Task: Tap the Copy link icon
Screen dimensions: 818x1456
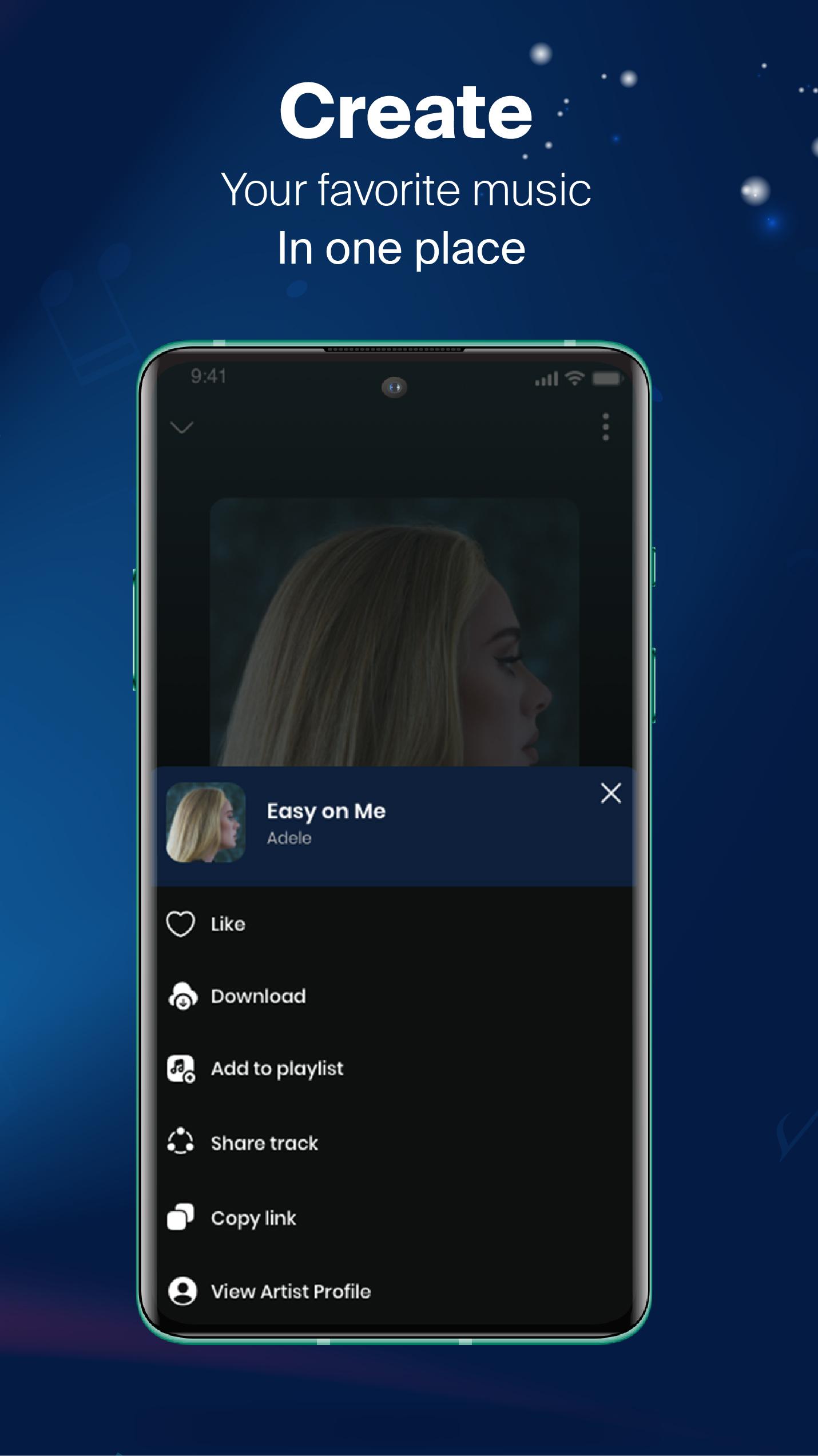Action: pyautogui.click(x=181, y=1217)
